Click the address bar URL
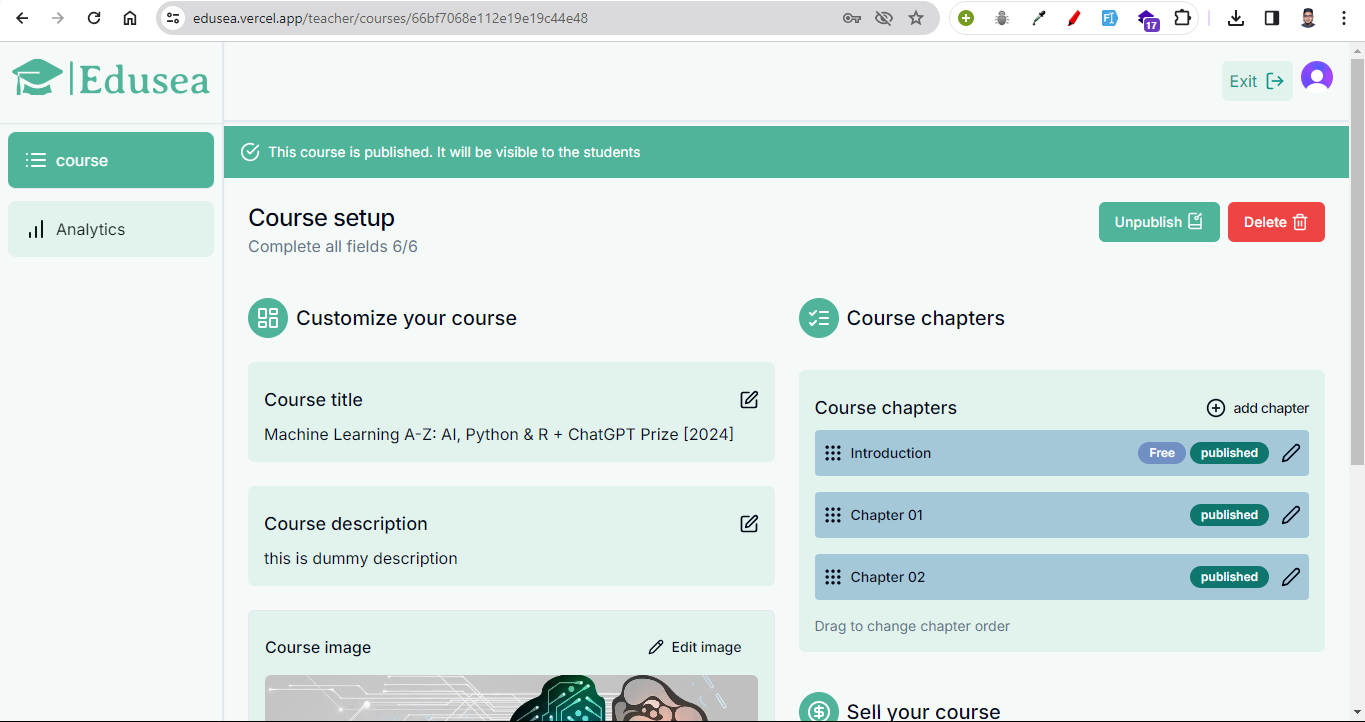 [x=391, y=18]
